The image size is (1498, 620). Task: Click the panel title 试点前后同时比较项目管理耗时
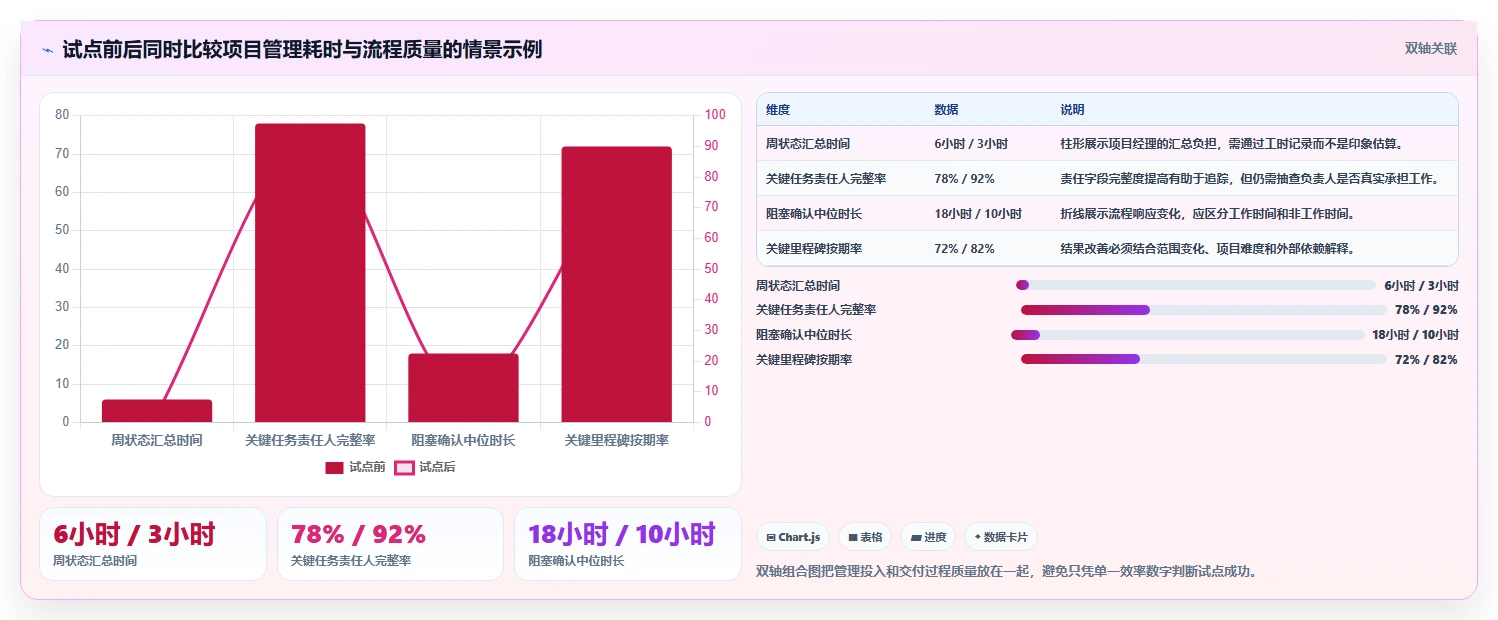tap(302, 49)
